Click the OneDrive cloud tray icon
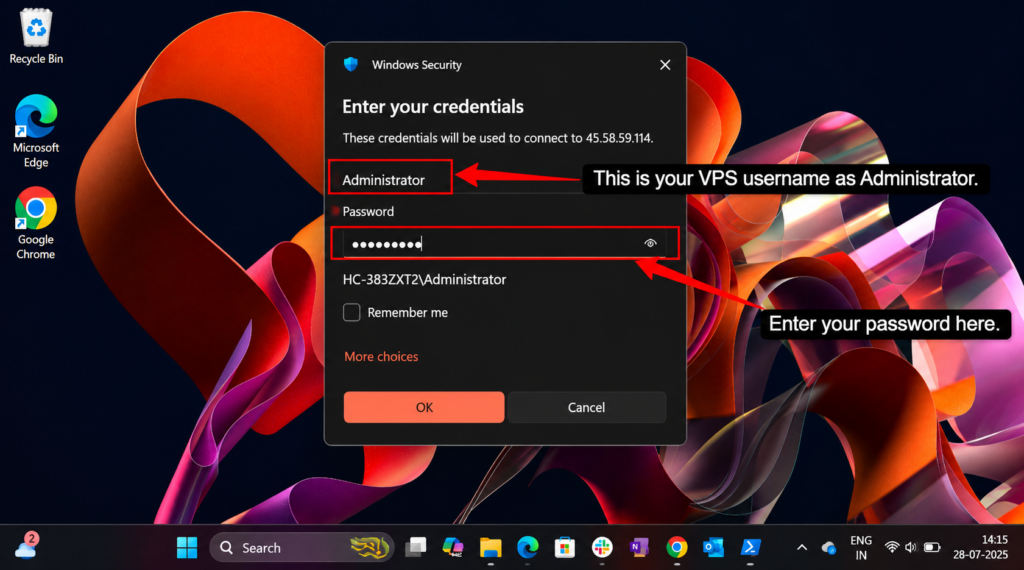The image size is (1024, 570). click(x=829, y=548)
